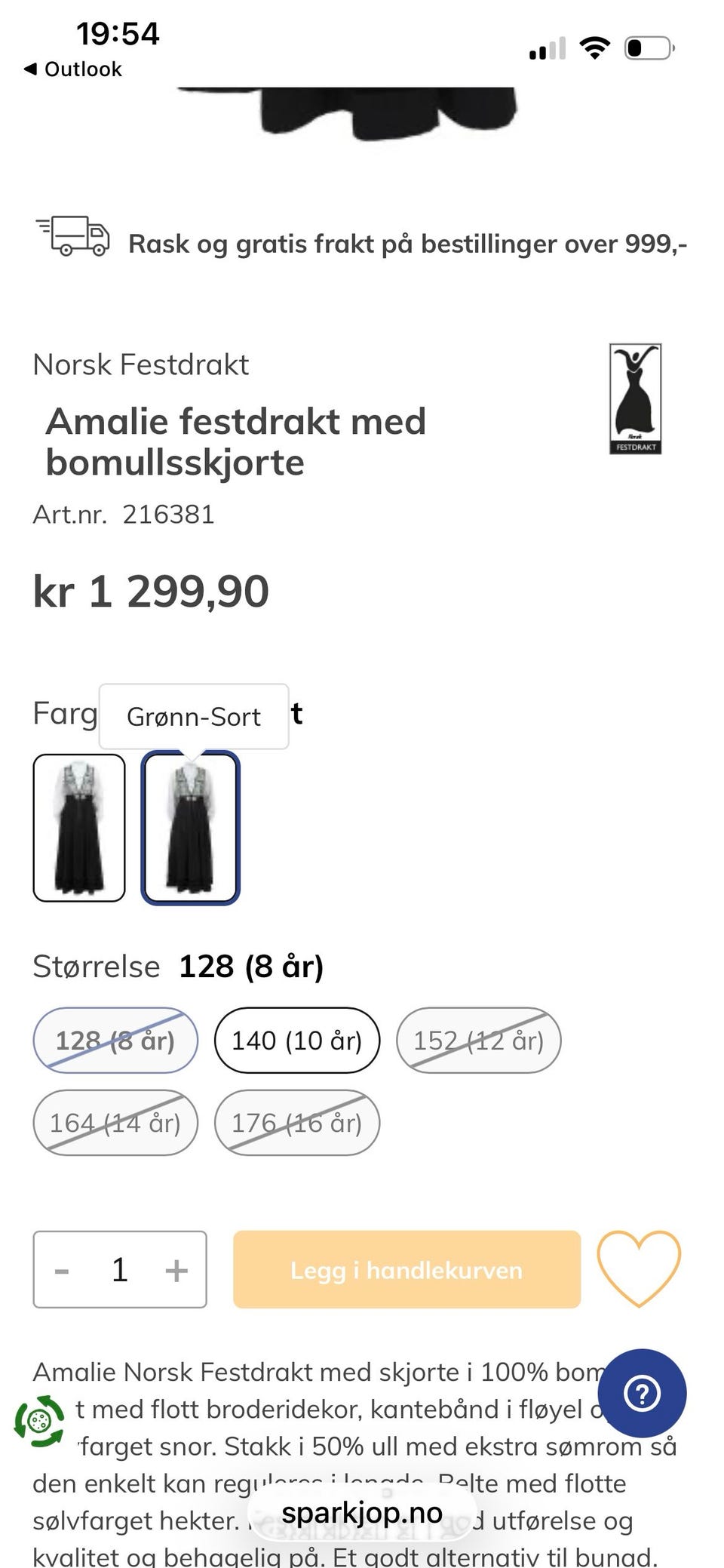Choose size 152 (12 år)
Screen dimensions: 724x1568
479,1041
